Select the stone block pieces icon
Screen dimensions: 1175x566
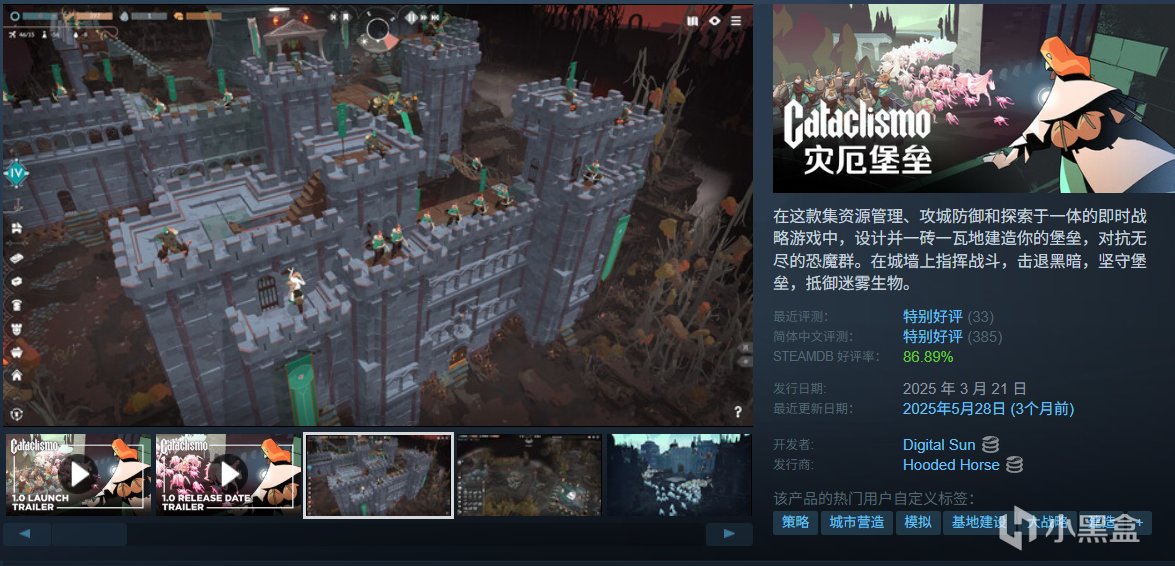[x=16, y=281]
